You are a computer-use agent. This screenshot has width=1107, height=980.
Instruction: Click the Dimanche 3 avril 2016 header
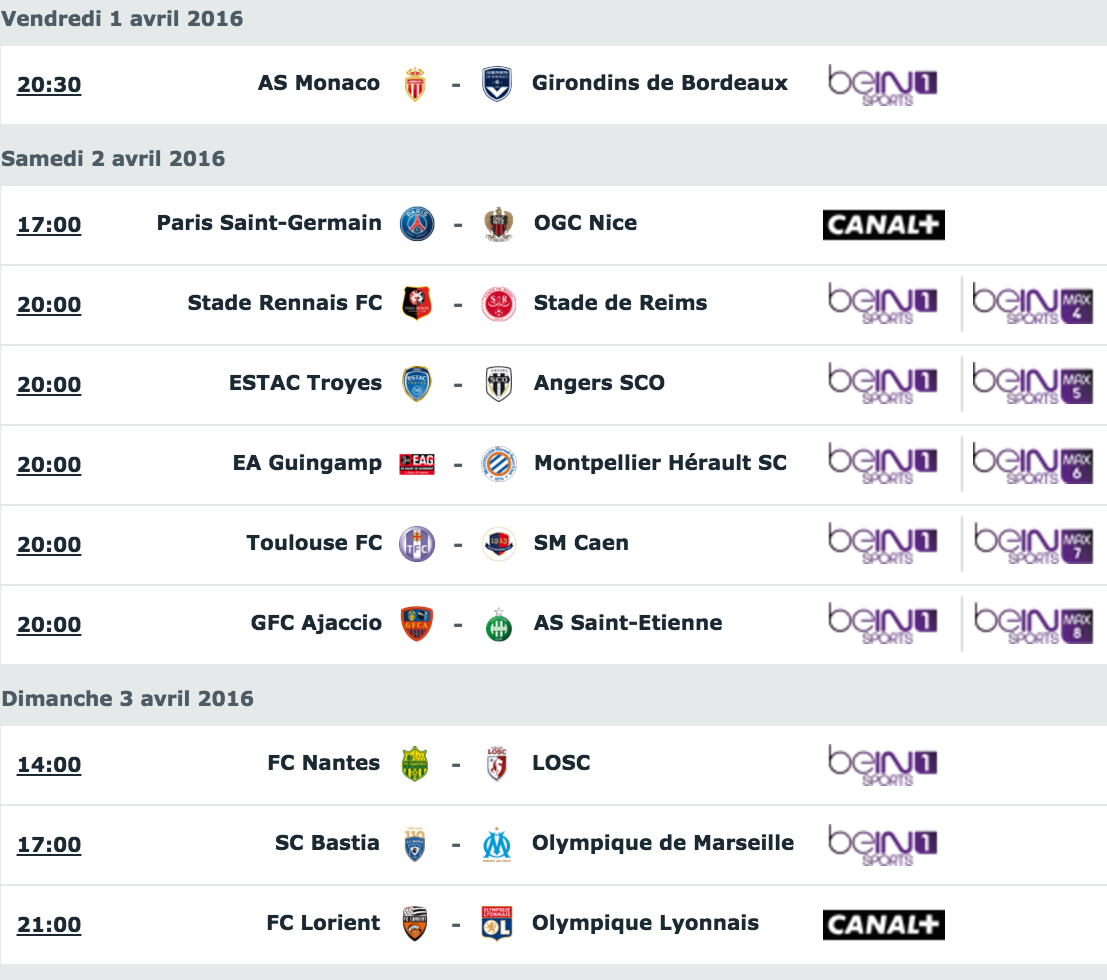[x=128, y=698]
